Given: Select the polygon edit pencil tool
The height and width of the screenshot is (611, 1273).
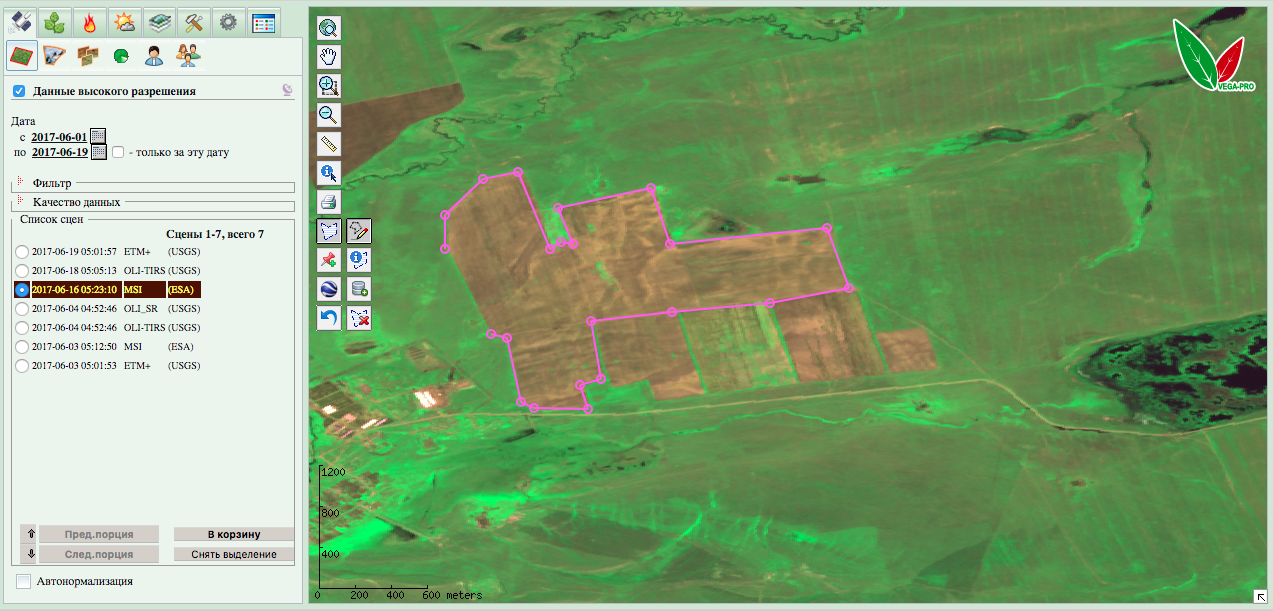Looking at the screenshot, I should pos(359,231).
